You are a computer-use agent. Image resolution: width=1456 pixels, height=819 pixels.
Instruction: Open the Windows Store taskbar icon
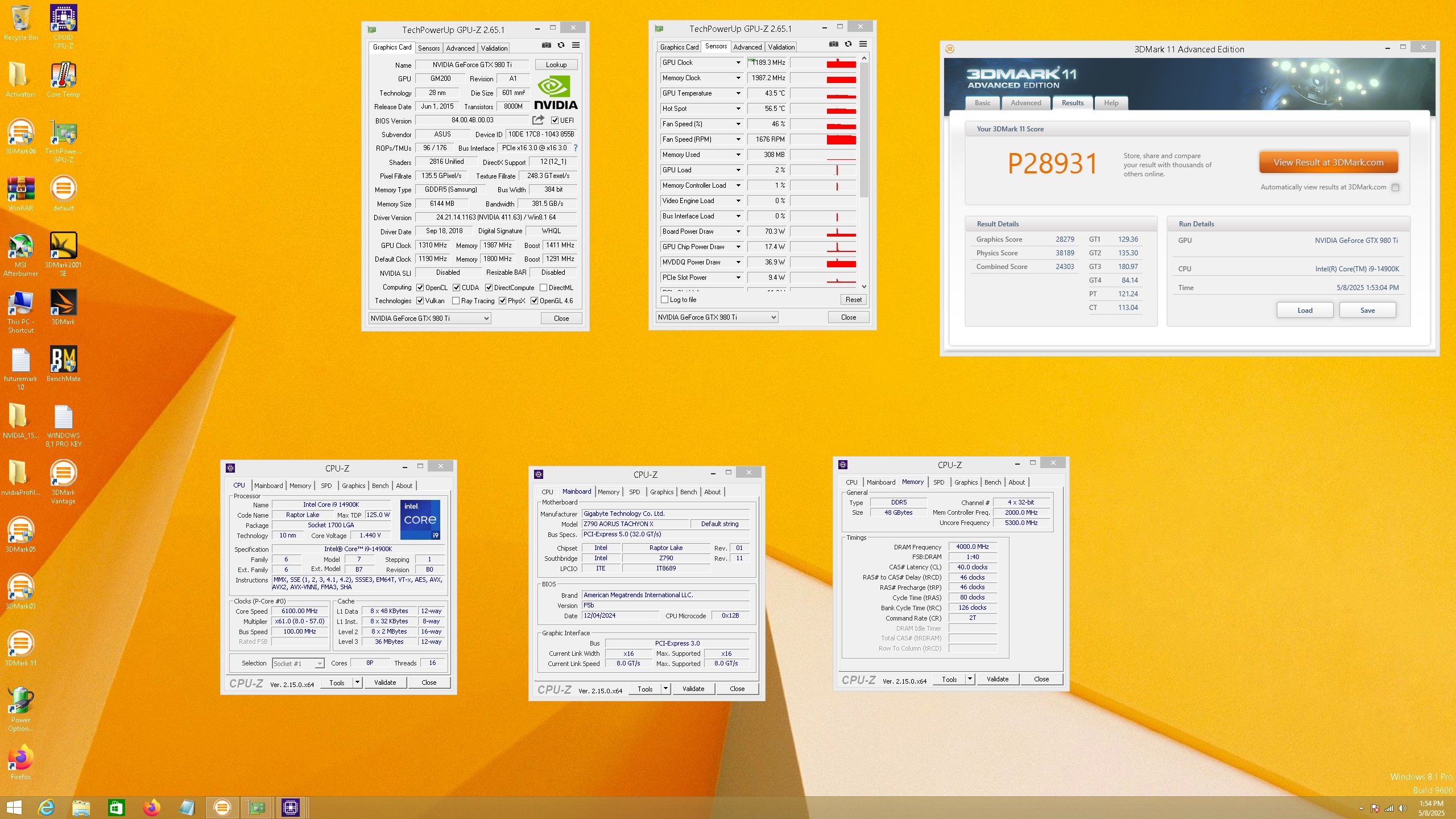click(x=117, y=808)
